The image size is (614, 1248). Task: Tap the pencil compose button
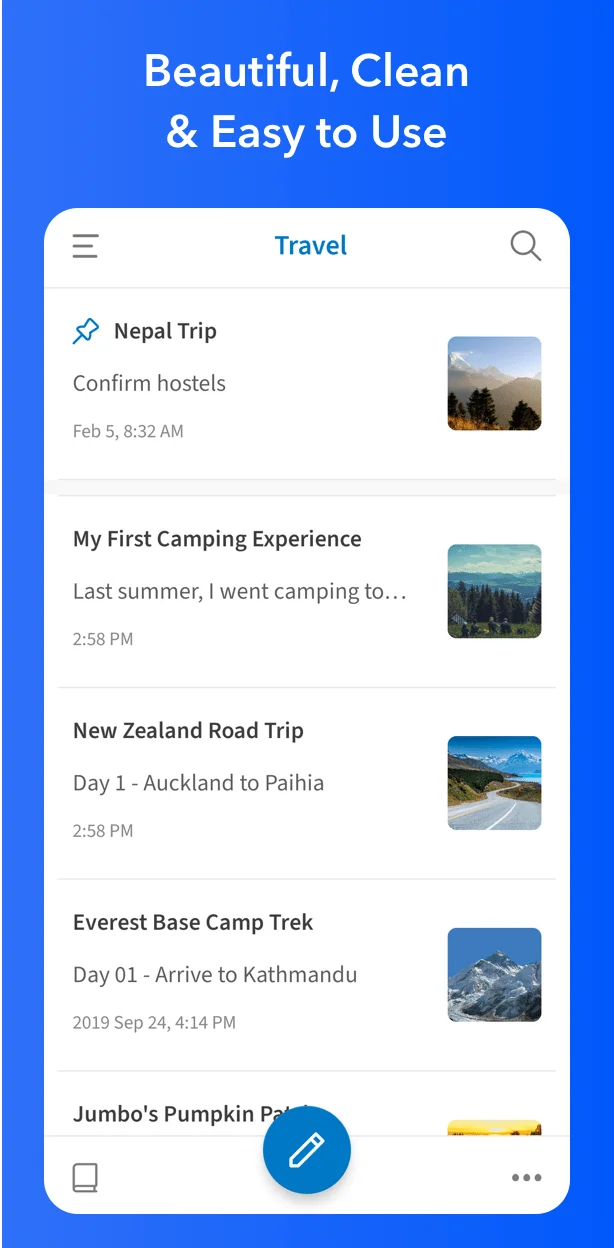point(306,1149)
